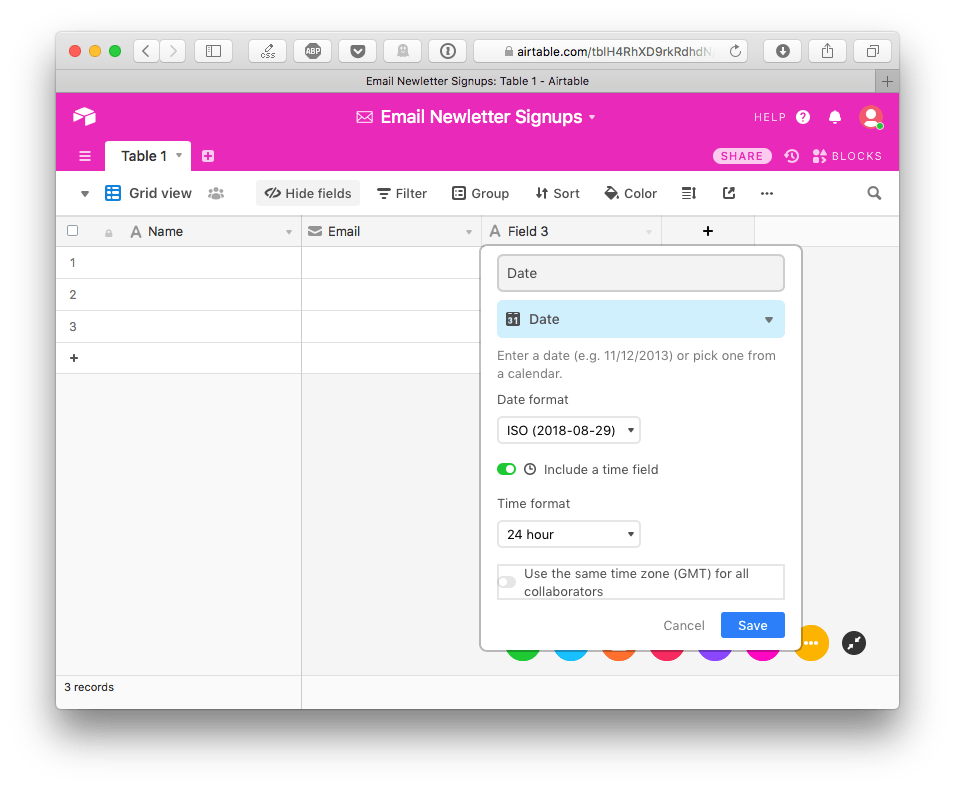Open the Email column dropdown arrow
955x789 pixels.
pyautogui.click(x=468, y=232)
